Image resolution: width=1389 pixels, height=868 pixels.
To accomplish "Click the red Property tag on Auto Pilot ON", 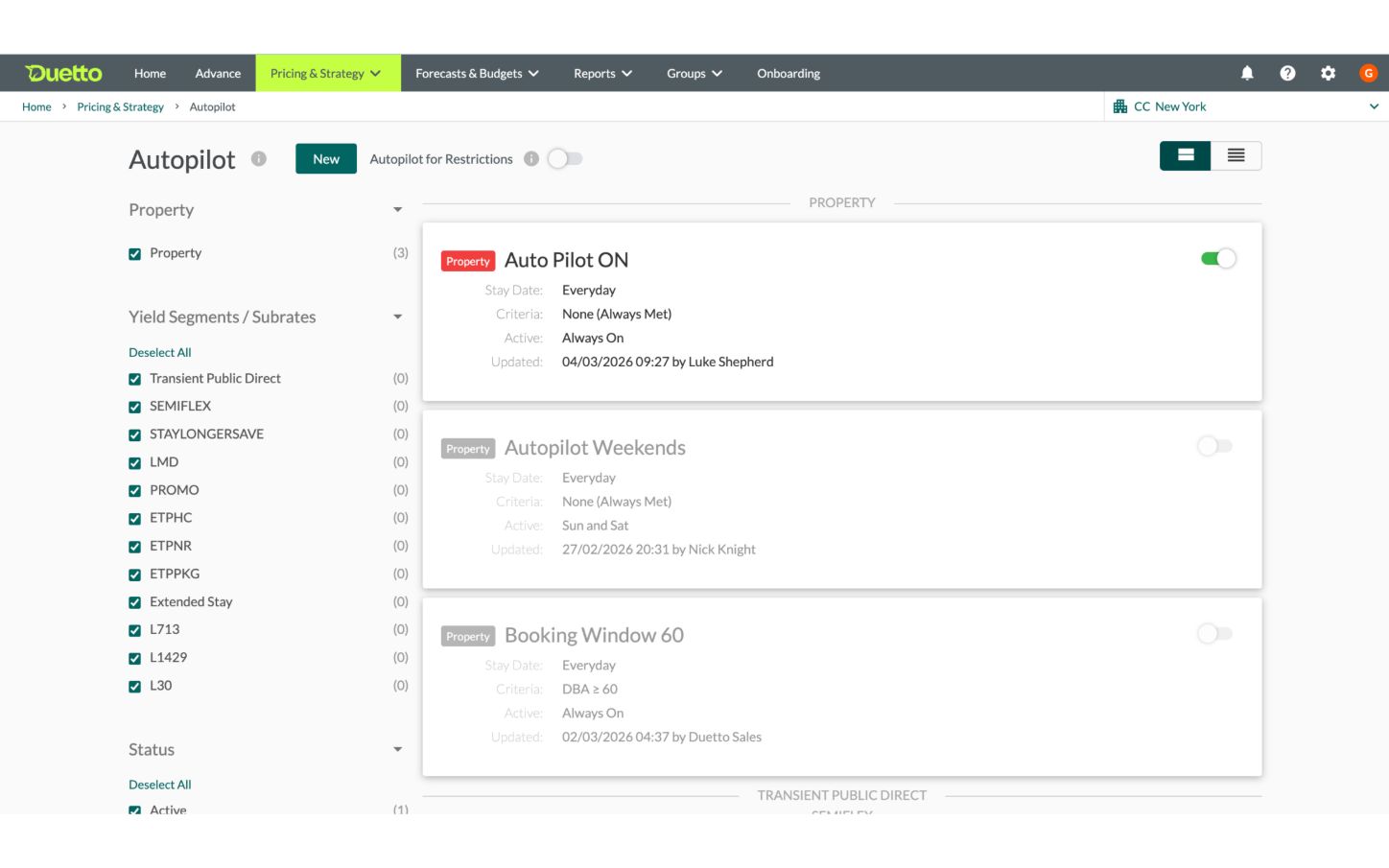I will pyautogui.click(x=468, y=261).
